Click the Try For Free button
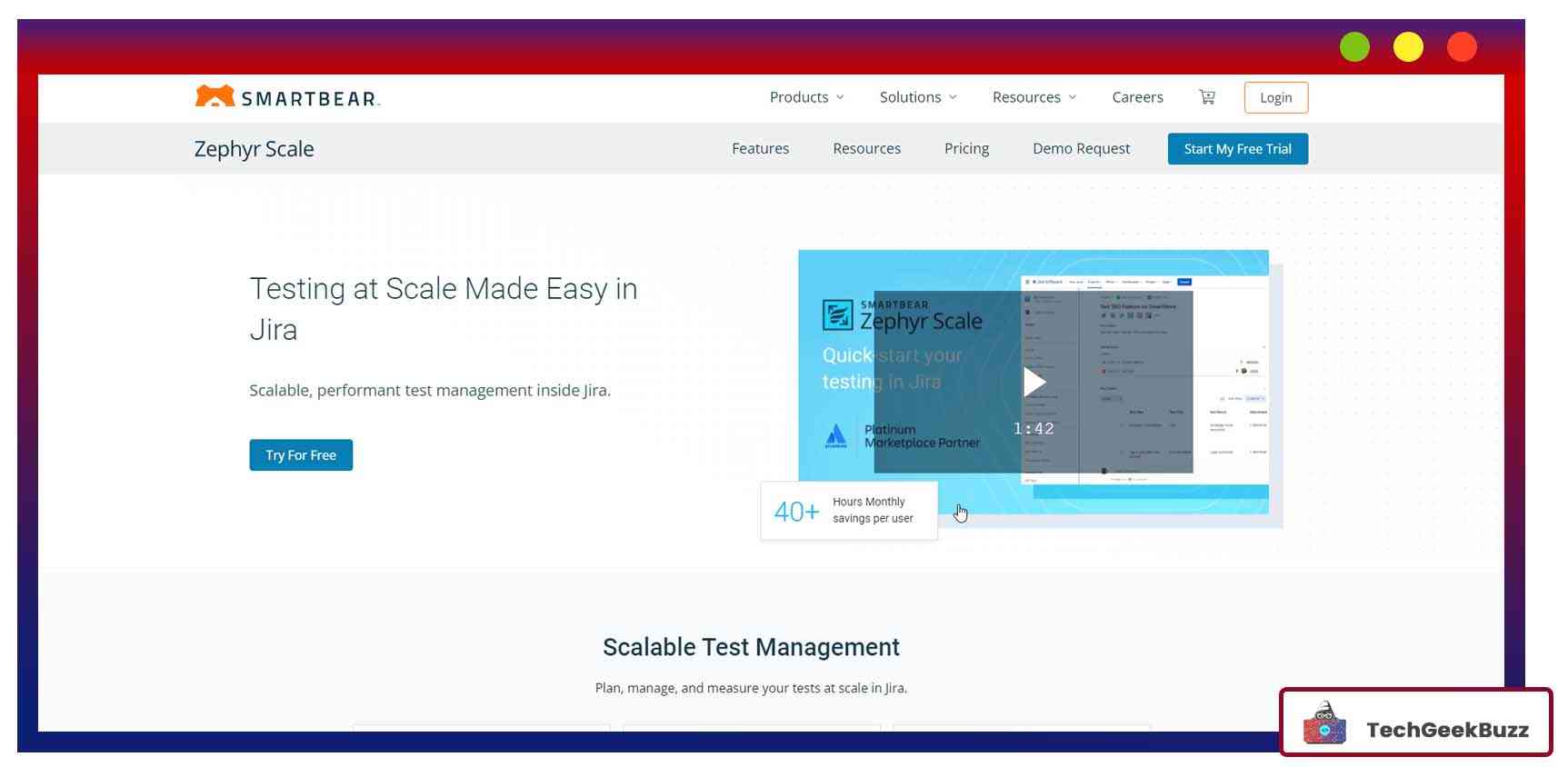Screen dimensions: 1568x767 coord(301,455)
